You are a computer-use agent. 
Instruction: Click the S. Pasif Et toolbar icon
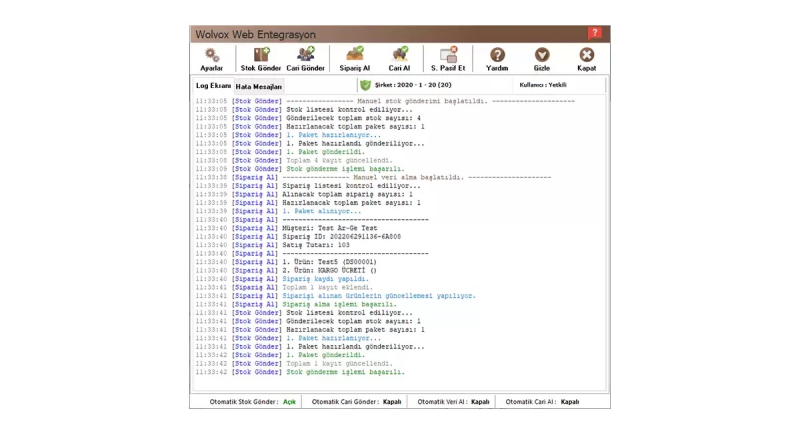448,55
